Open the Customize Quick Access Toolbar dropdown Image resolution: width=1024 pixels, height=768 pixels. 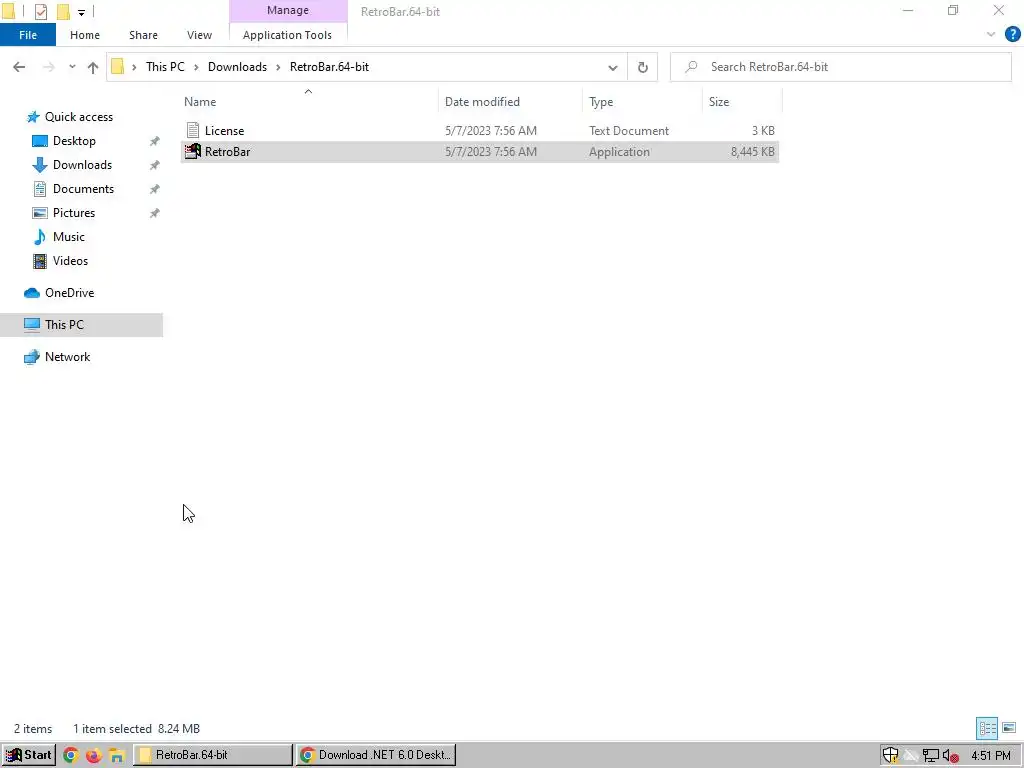click(x=81, y=12)
